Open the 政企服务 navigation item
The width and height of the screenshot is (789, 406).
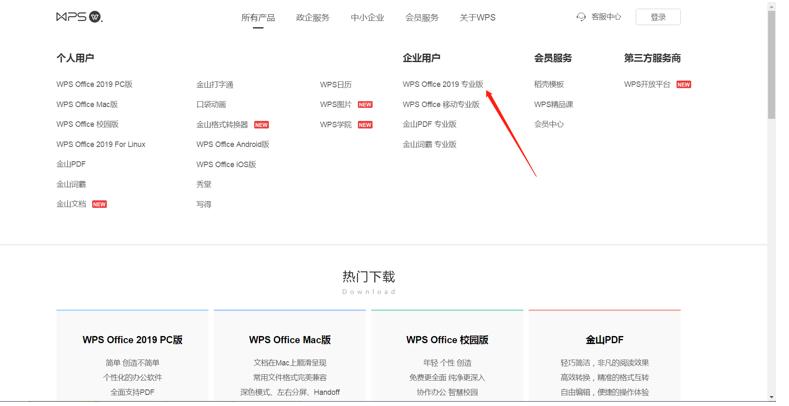coord(312,18)
